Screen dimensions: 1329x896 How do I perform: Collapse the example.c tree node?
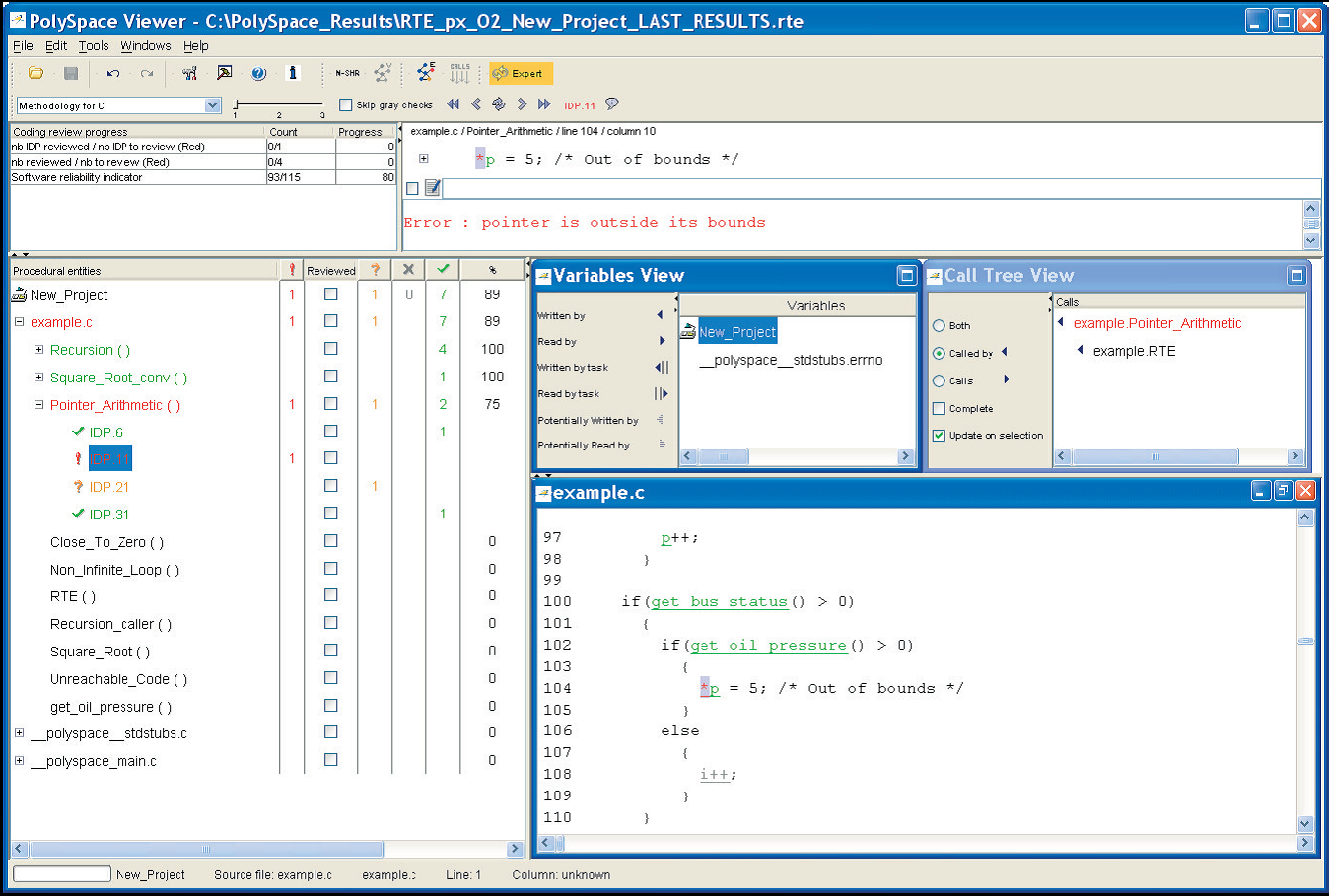pos(19,322)
